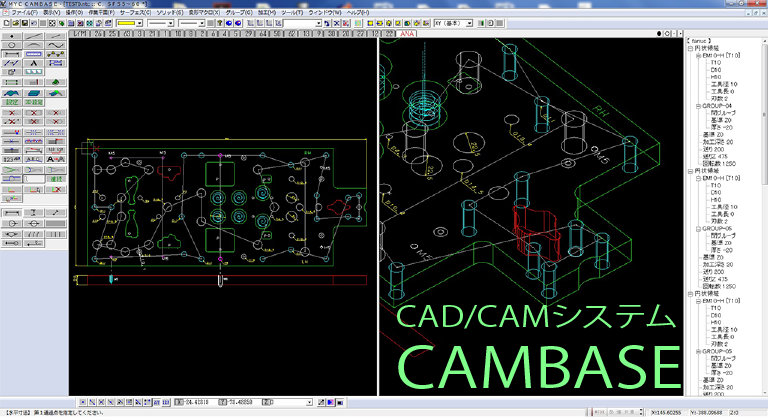The image size is (768, 417).
Task: Switch to layer tab 50
Action: (278, 34)
